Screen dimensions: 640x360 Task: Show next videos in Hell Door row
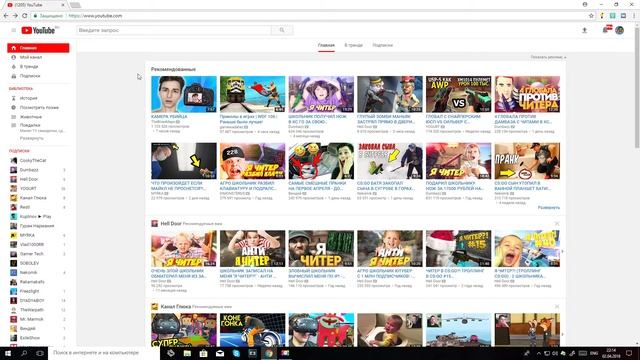(x=562, y=251)
